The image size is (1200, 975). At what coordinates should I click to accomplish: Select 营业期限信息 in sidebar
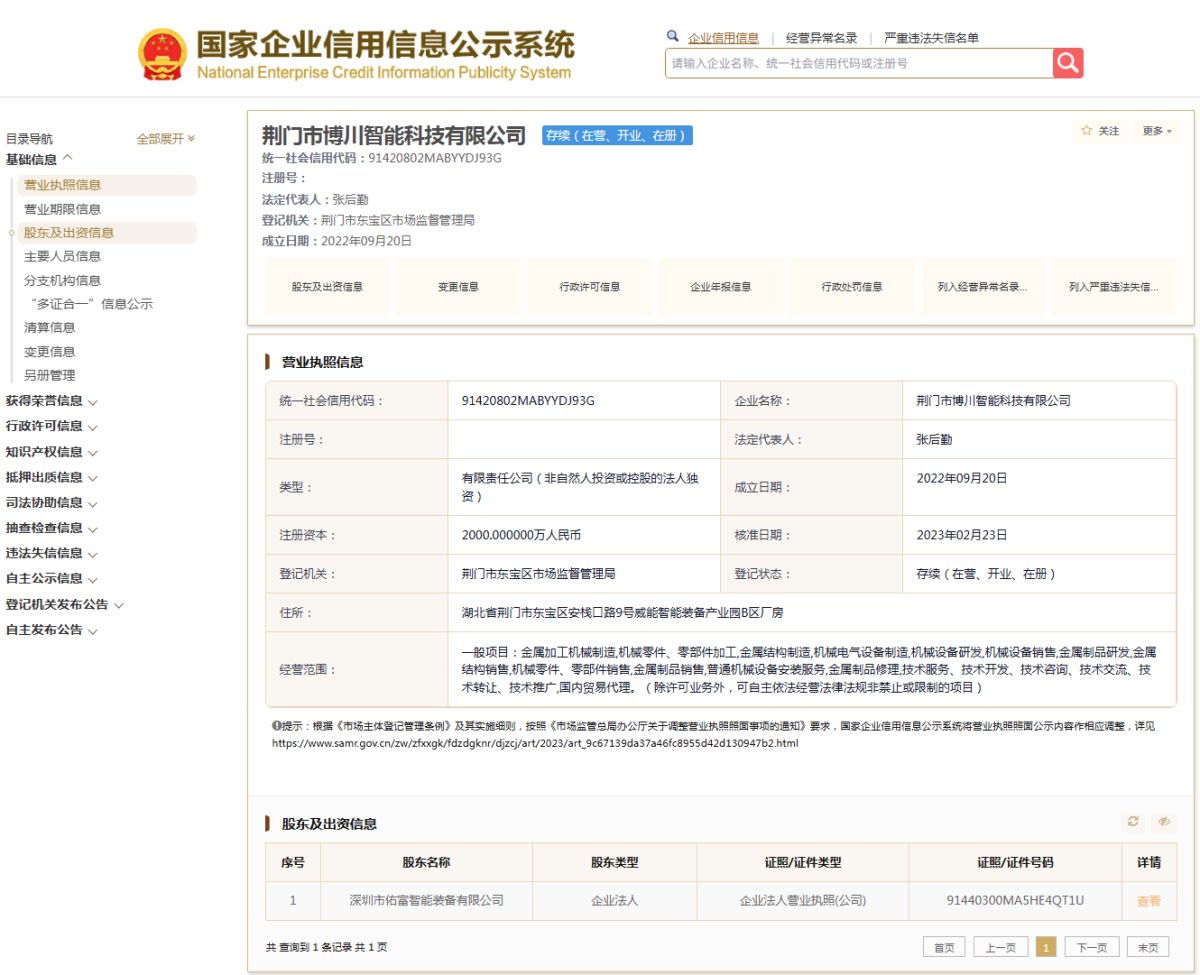click(63, 209)
